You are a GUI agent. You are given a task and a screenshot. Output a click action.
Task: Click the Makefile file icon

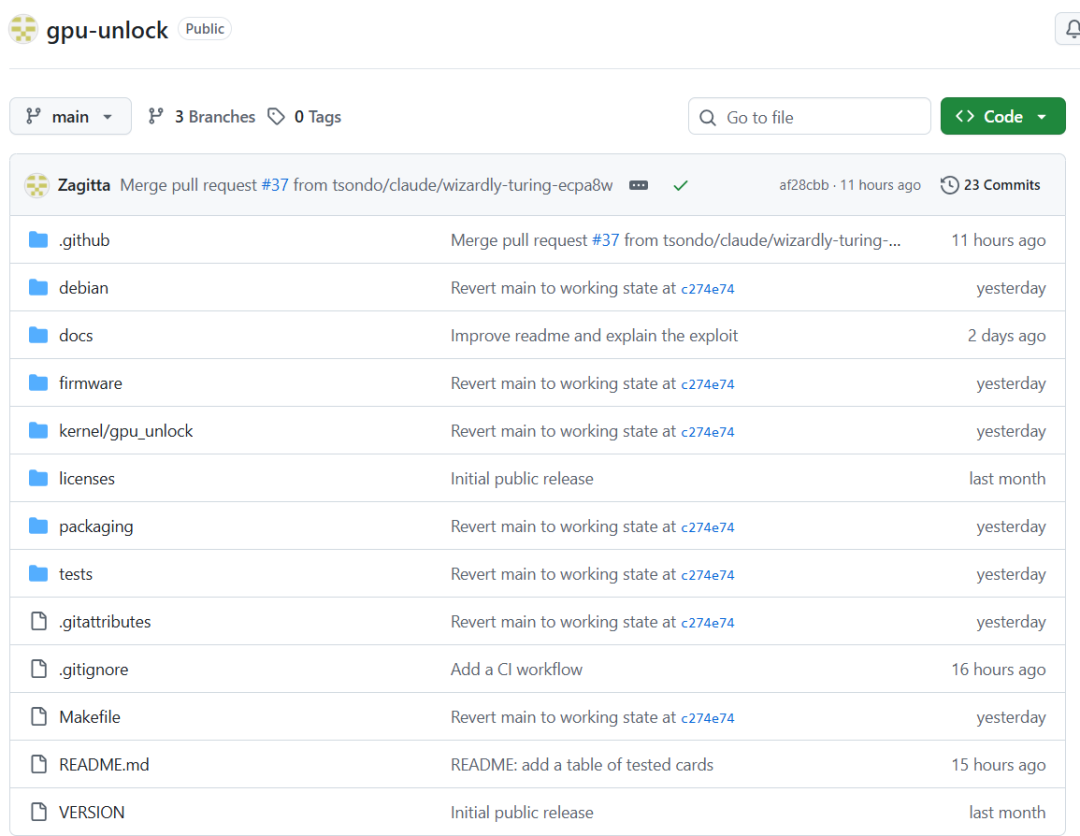point(39,717)
